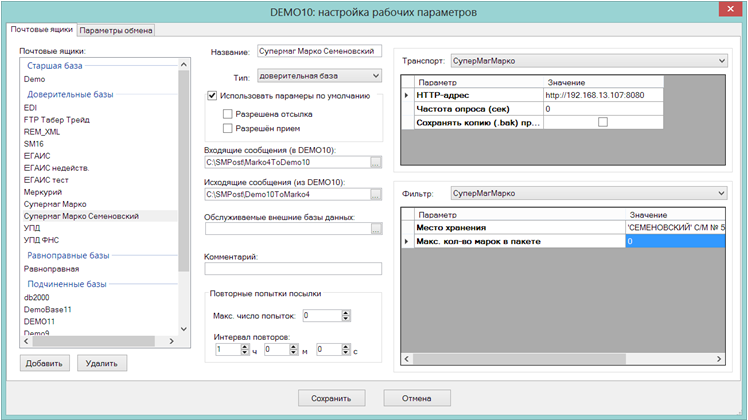Click the Название input field

[x=319, y=51]
